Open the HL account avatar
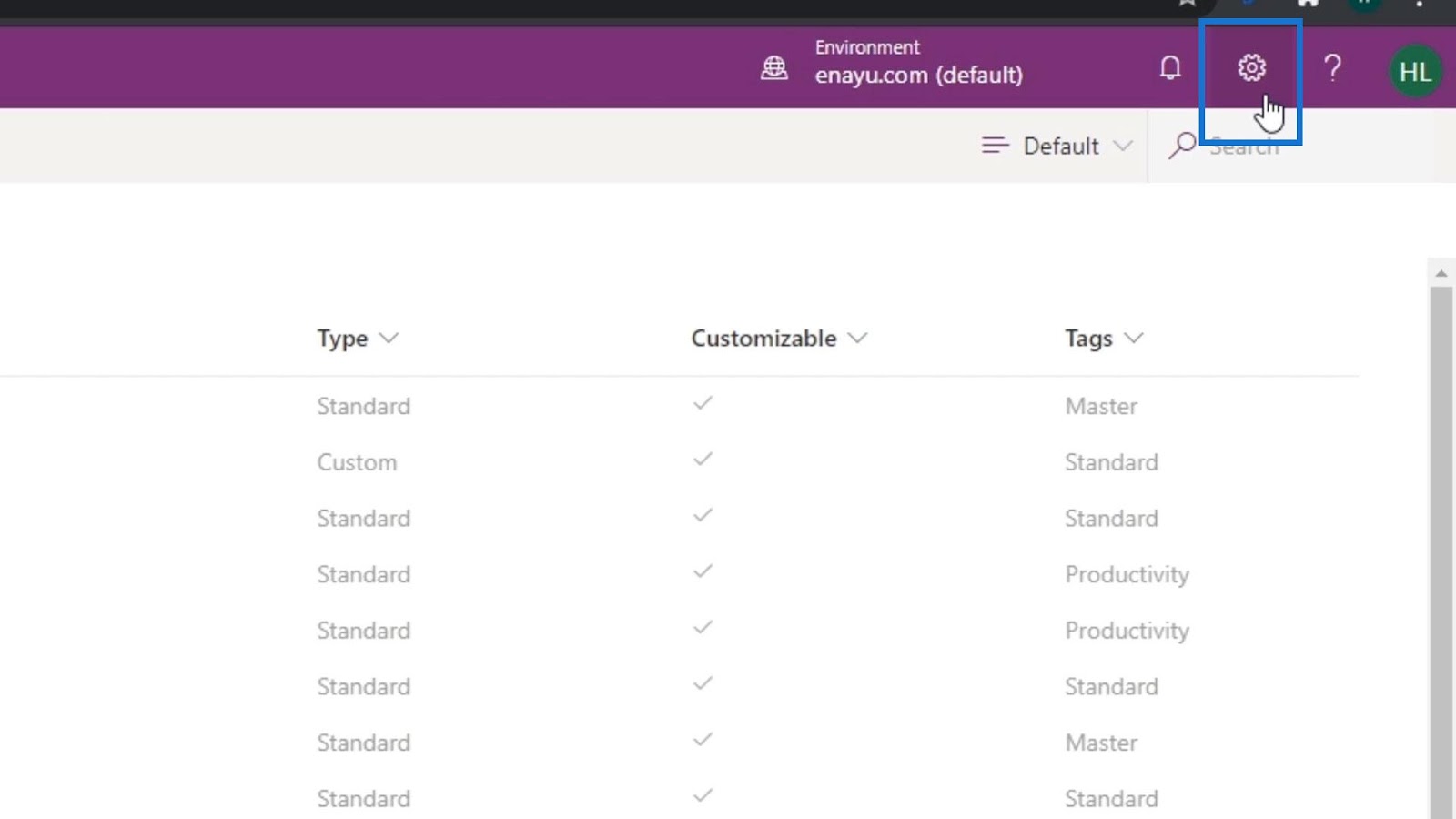Screen dimensions: 1456x819 [x=1415, y=71]
